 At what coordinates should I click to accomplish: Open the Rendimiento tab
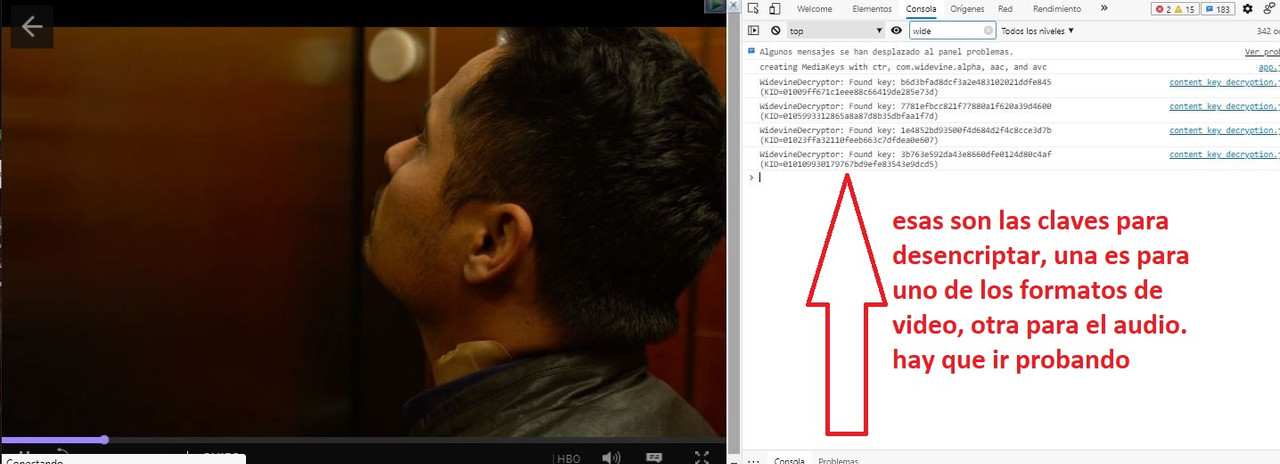tap(1056, 9)
